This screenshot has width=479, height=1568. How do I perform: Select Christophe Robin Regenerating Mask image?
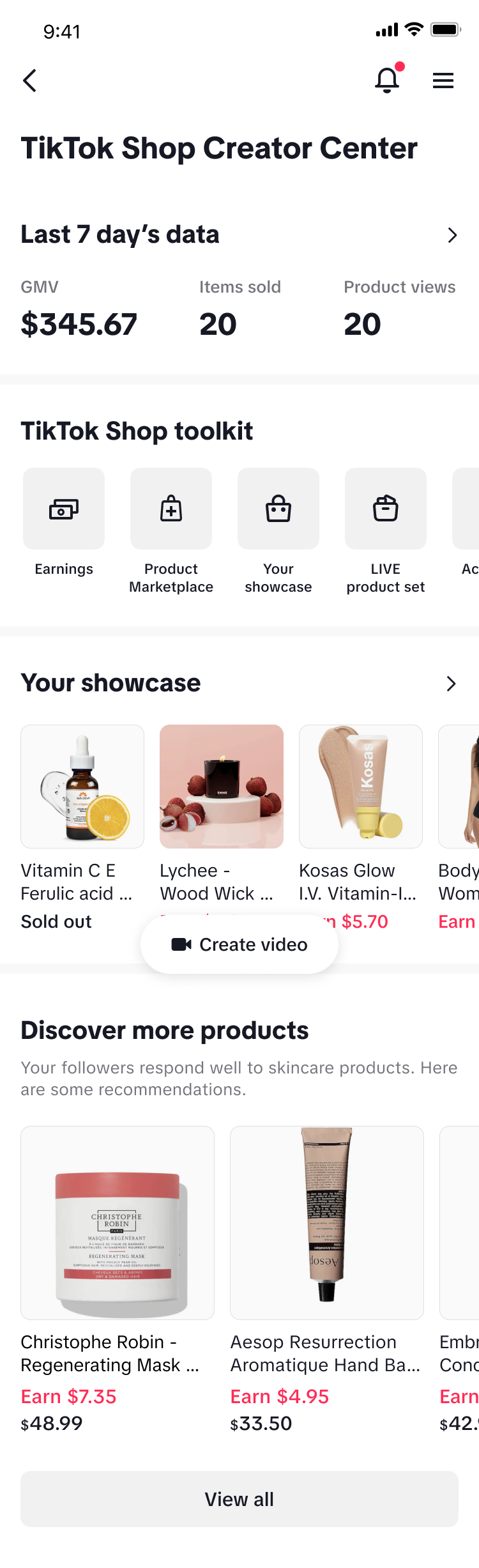(x=118, y=1223)
